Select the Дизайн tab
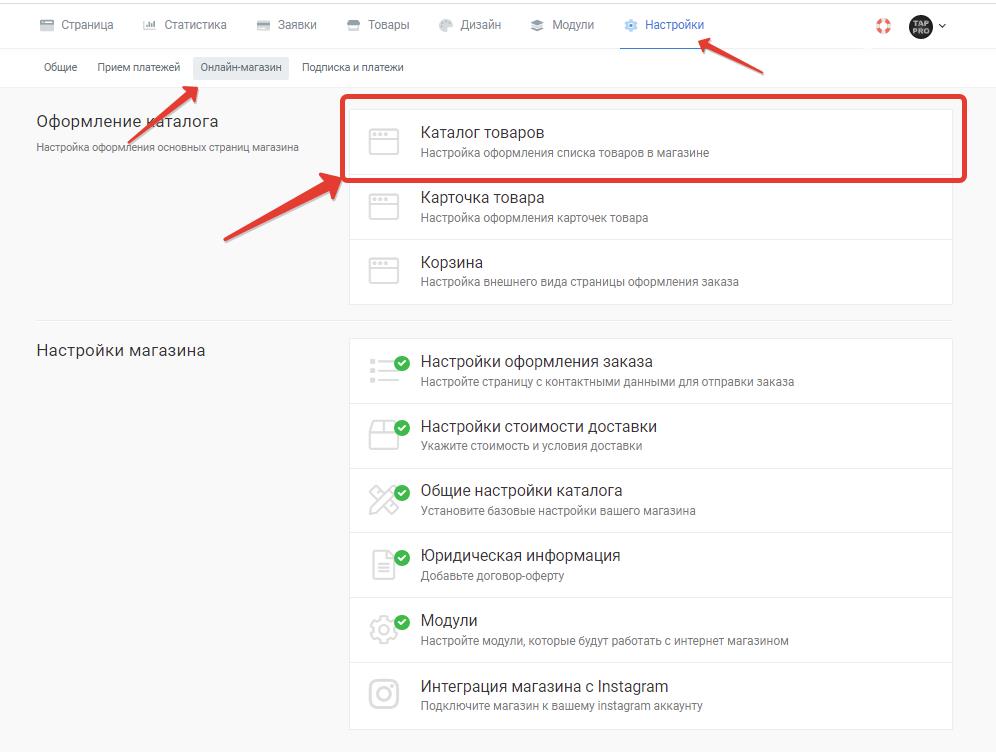This screenshot has height=752, width=996. click(470, 25)
